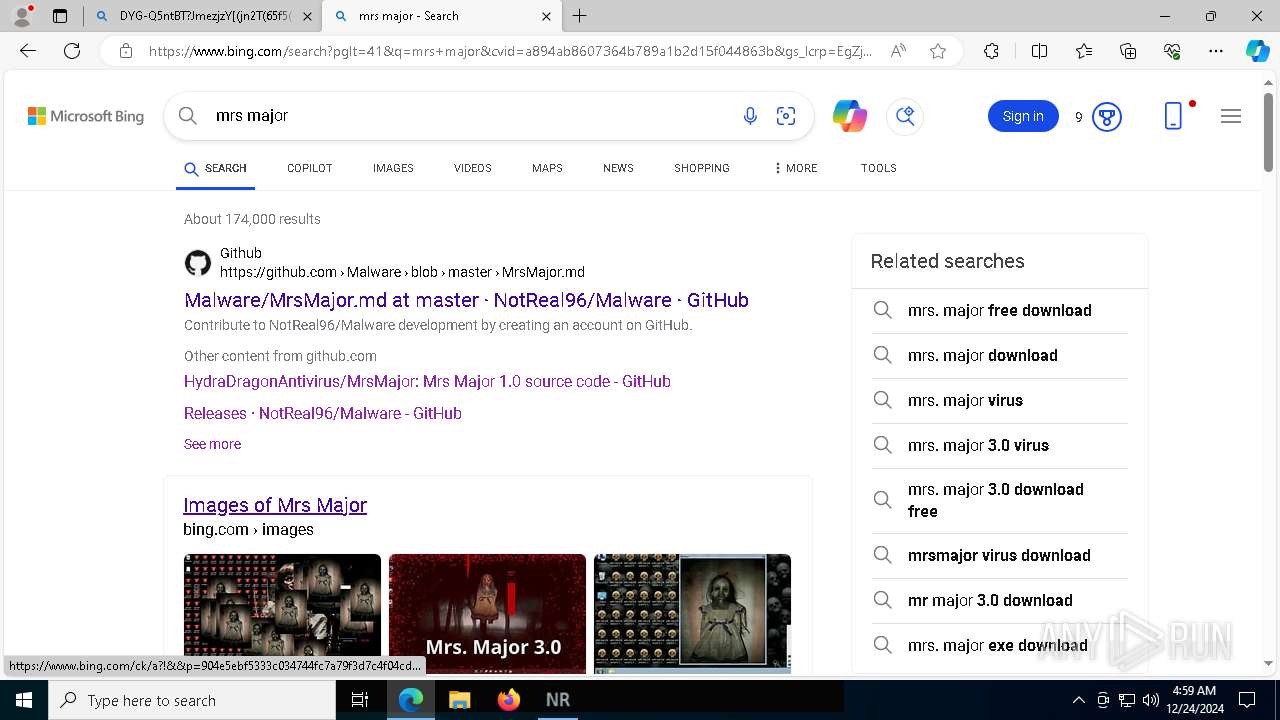Open the 'Images of Mrs Major' link
The image size is (1280, 720).
tap(275, 505)
